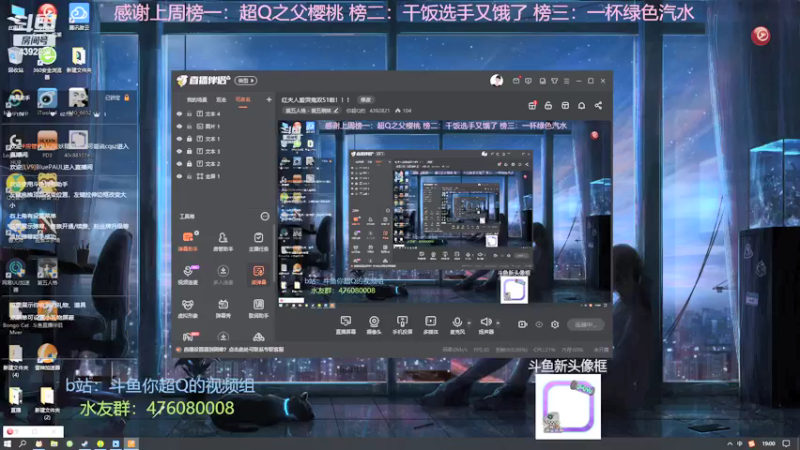The height and width of the screenshot is (450, 800).
Task: Add a 摄像头 webcam source
Action: [374, 324]
